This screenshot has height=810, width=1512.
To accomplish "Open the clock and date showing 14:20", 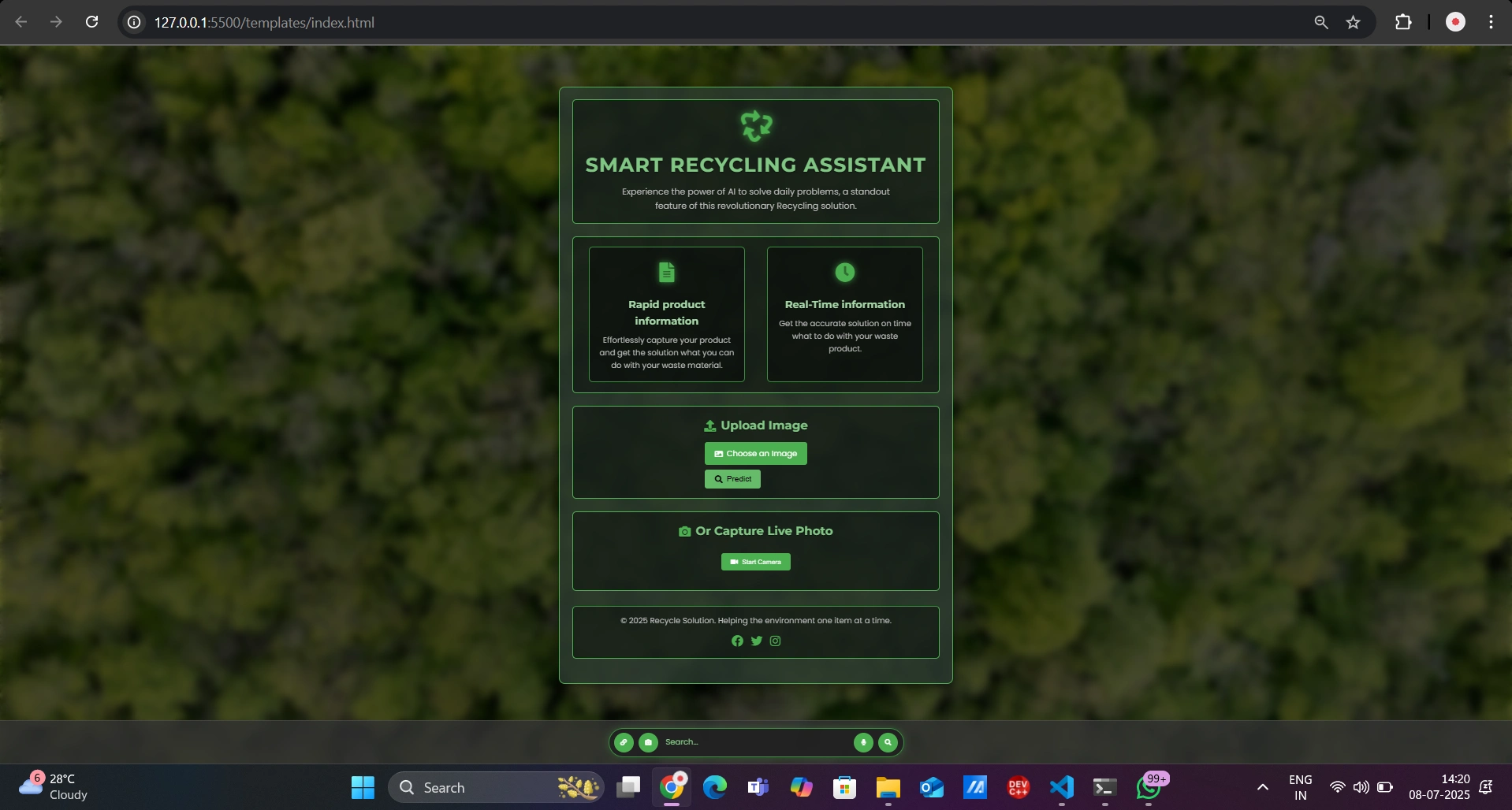I will coord(1439,786).
